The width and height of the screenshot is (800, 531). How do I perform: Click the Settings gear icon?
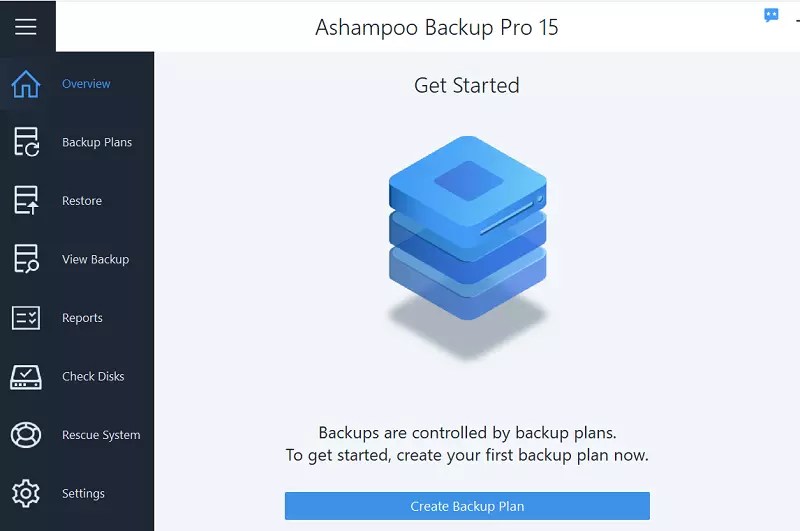coord(26,493)
